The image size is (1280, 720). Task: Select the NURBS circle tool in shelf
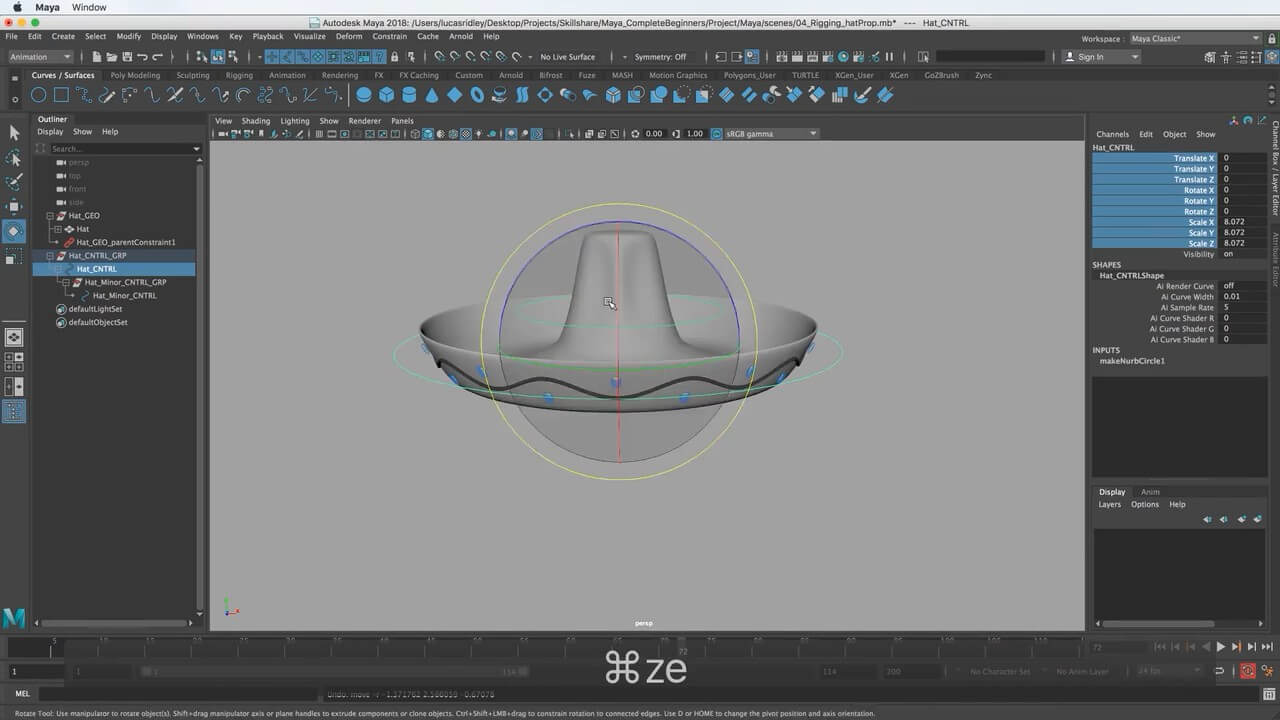[x=38, y=95]
